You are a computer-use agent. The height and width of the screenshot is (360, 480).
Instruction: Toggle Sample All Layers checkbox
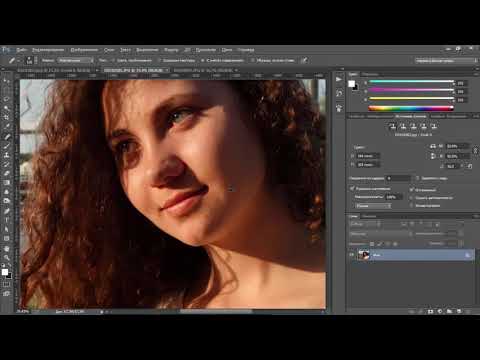253,60
